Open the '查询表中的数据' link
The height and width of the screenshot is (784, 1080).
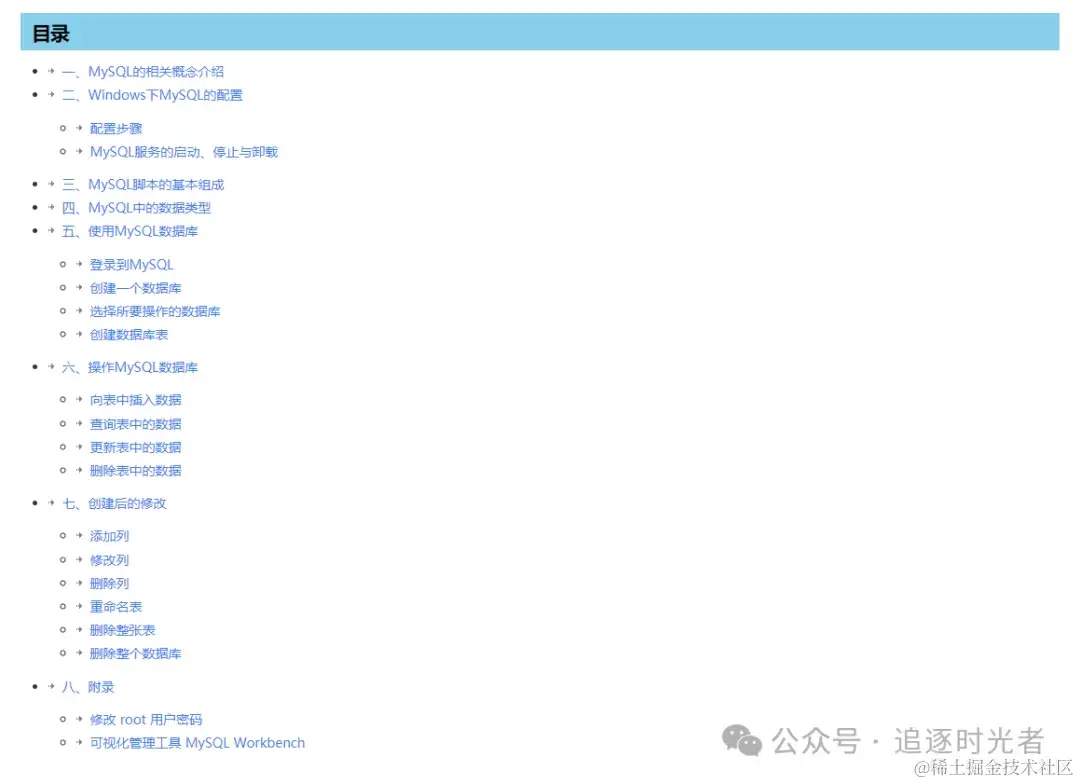tap(136, 424)
